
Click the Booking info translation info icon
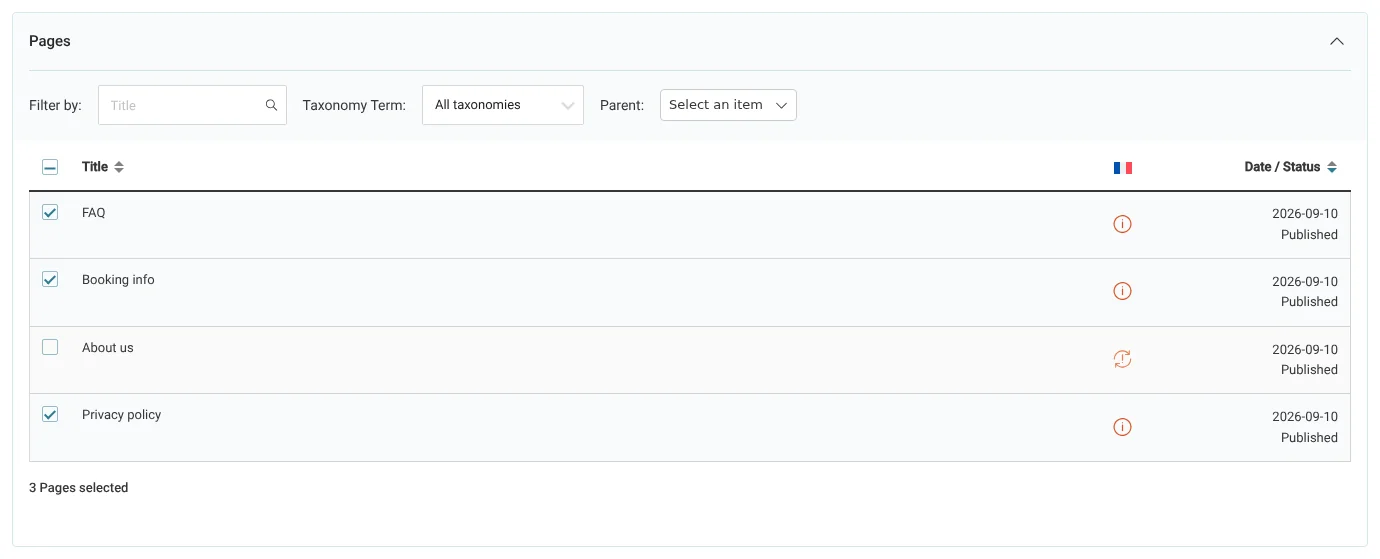(1122, 291)
